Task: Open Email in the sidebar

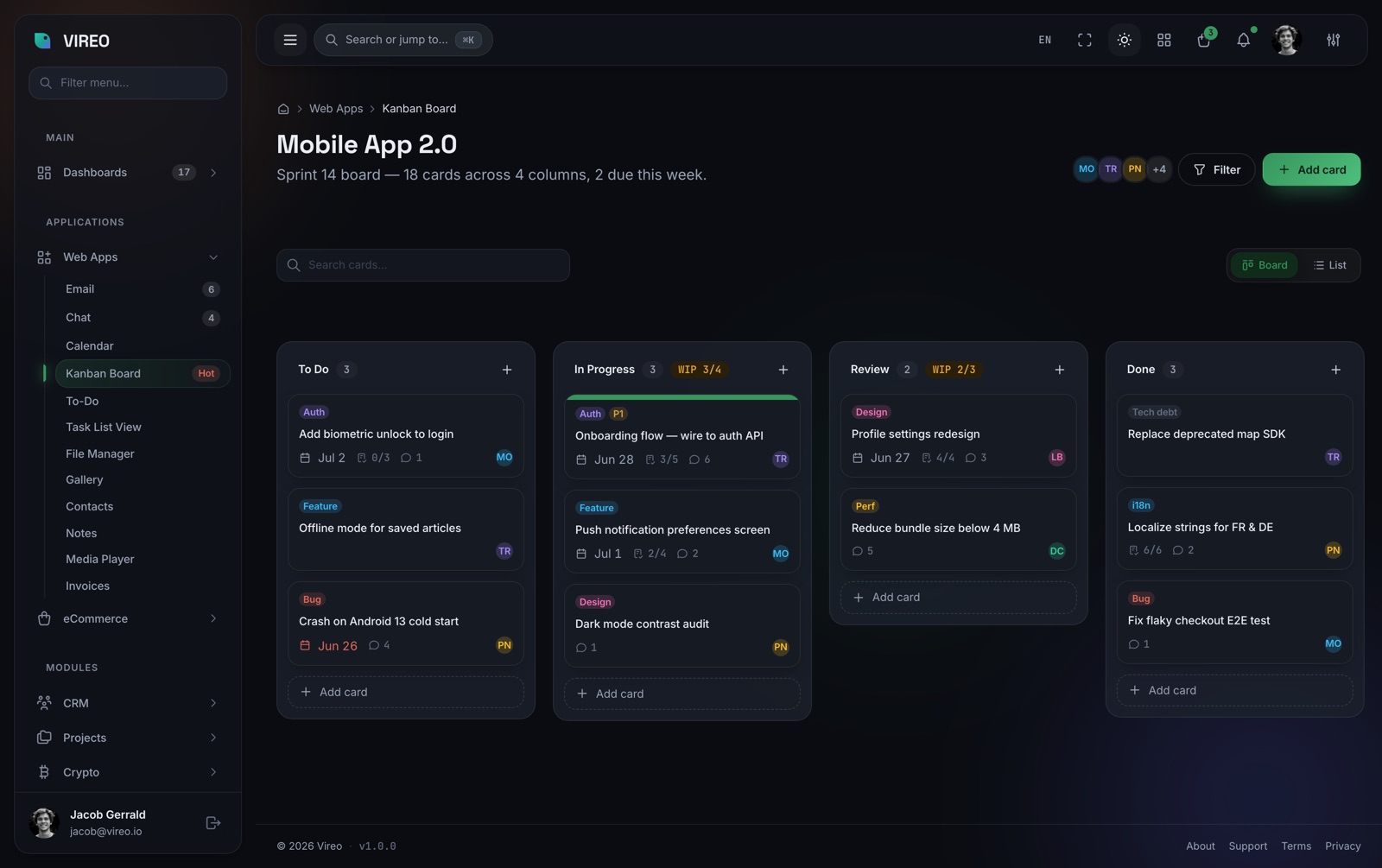Action: pyautogui.click(x=143, y=289)
